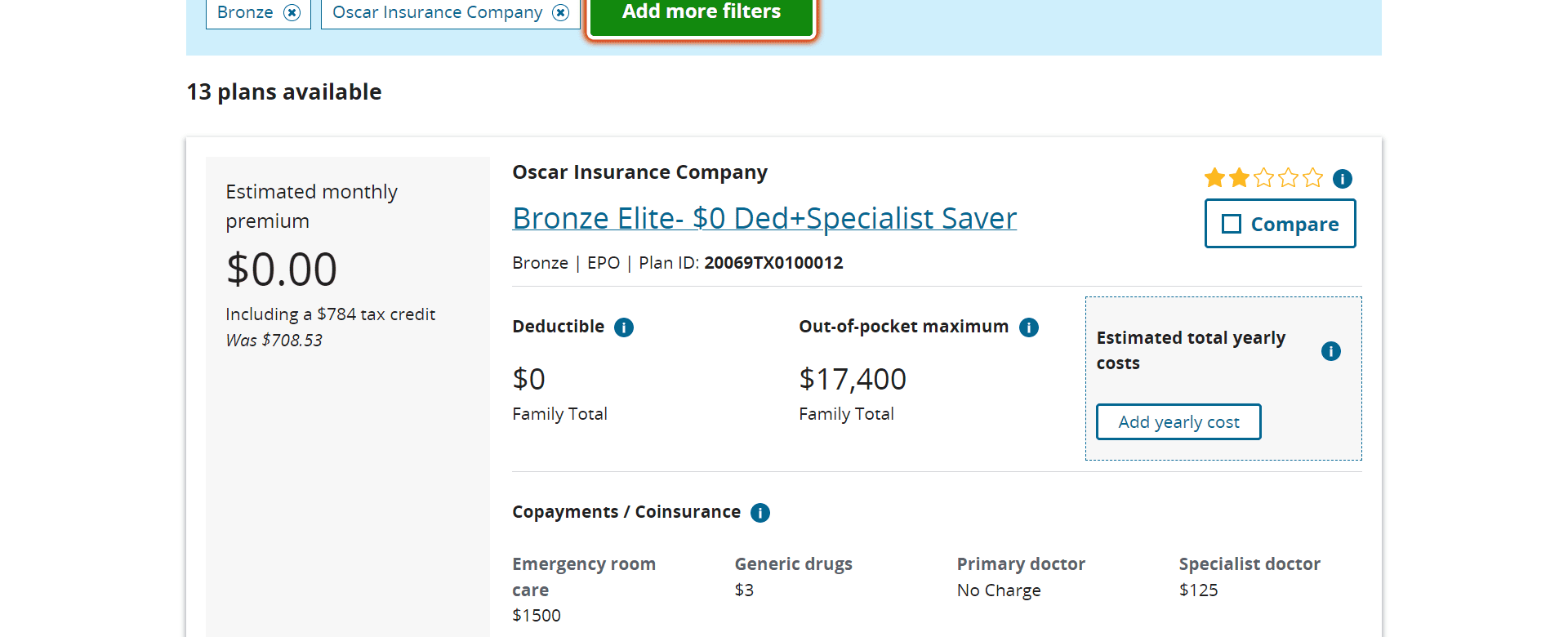Select the Bronze filter tag label

pos(245,12)
